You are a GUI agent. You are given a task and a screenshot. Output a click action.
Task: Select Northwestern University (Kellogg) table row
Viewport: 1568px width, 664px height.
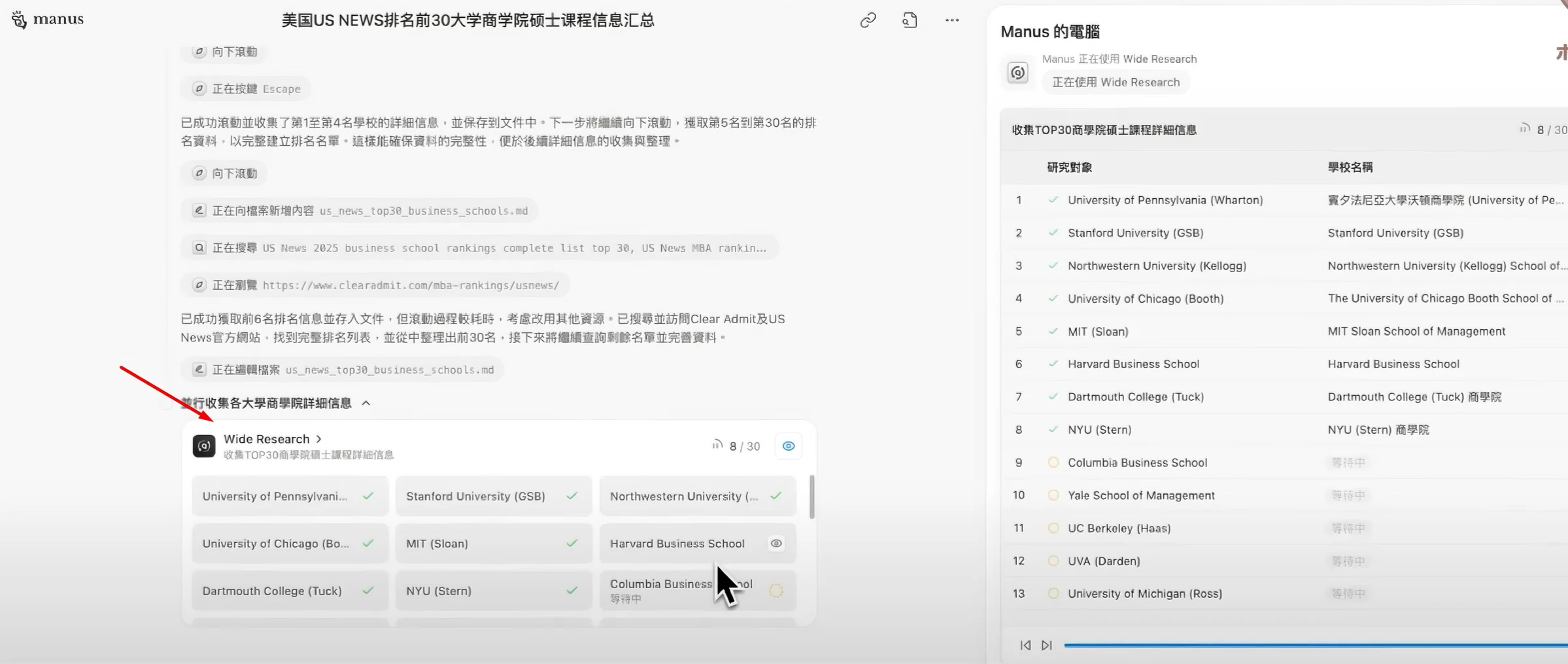pos(1284,266)
